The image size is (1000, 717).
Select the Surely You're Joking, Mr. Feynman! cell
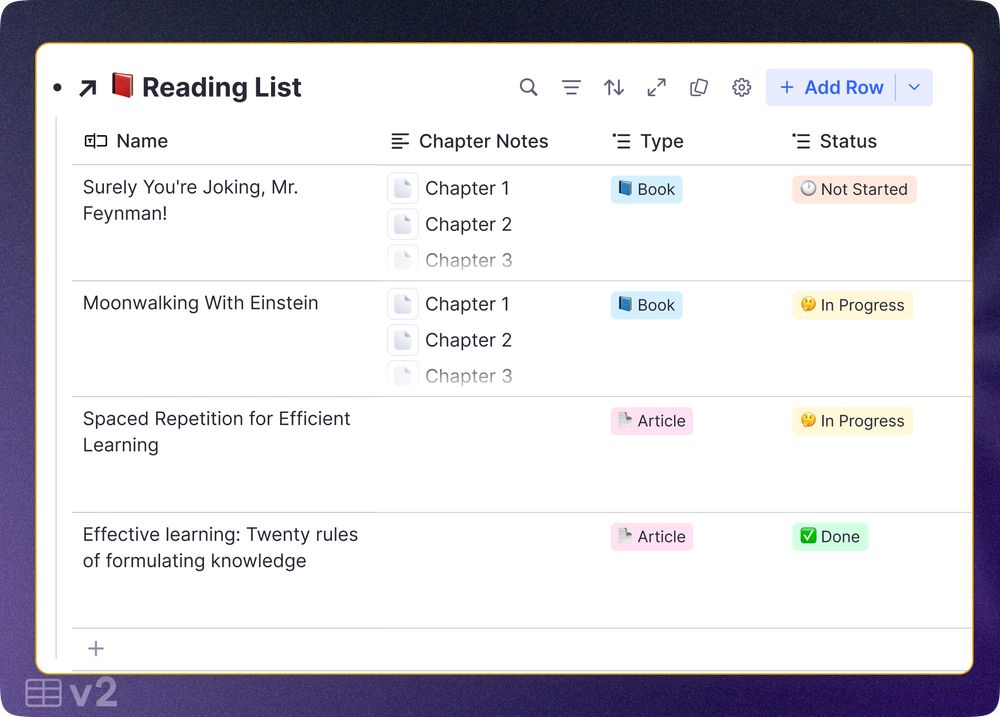point(225,223)
